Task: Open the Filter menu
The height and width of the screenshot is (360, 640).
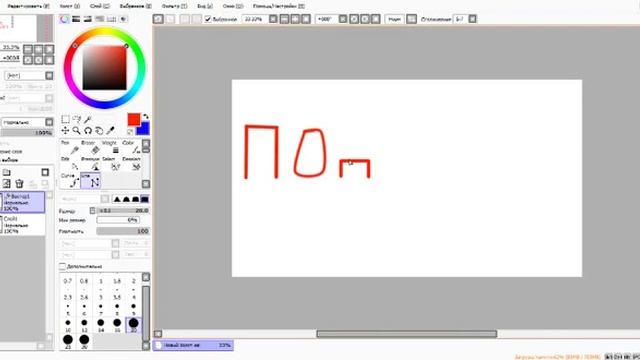Action: click(174, 6)
